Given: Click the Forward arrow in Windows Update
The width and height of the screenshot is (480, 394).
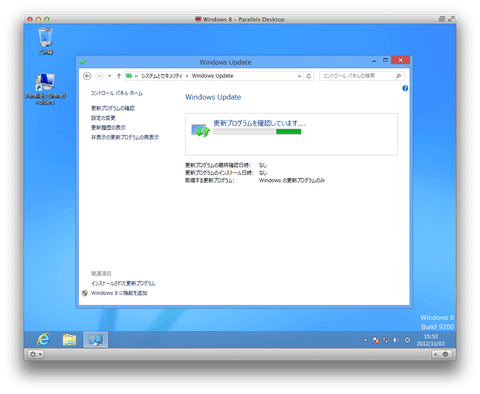Looking at the screenshot, I should [x=99, y=76].
